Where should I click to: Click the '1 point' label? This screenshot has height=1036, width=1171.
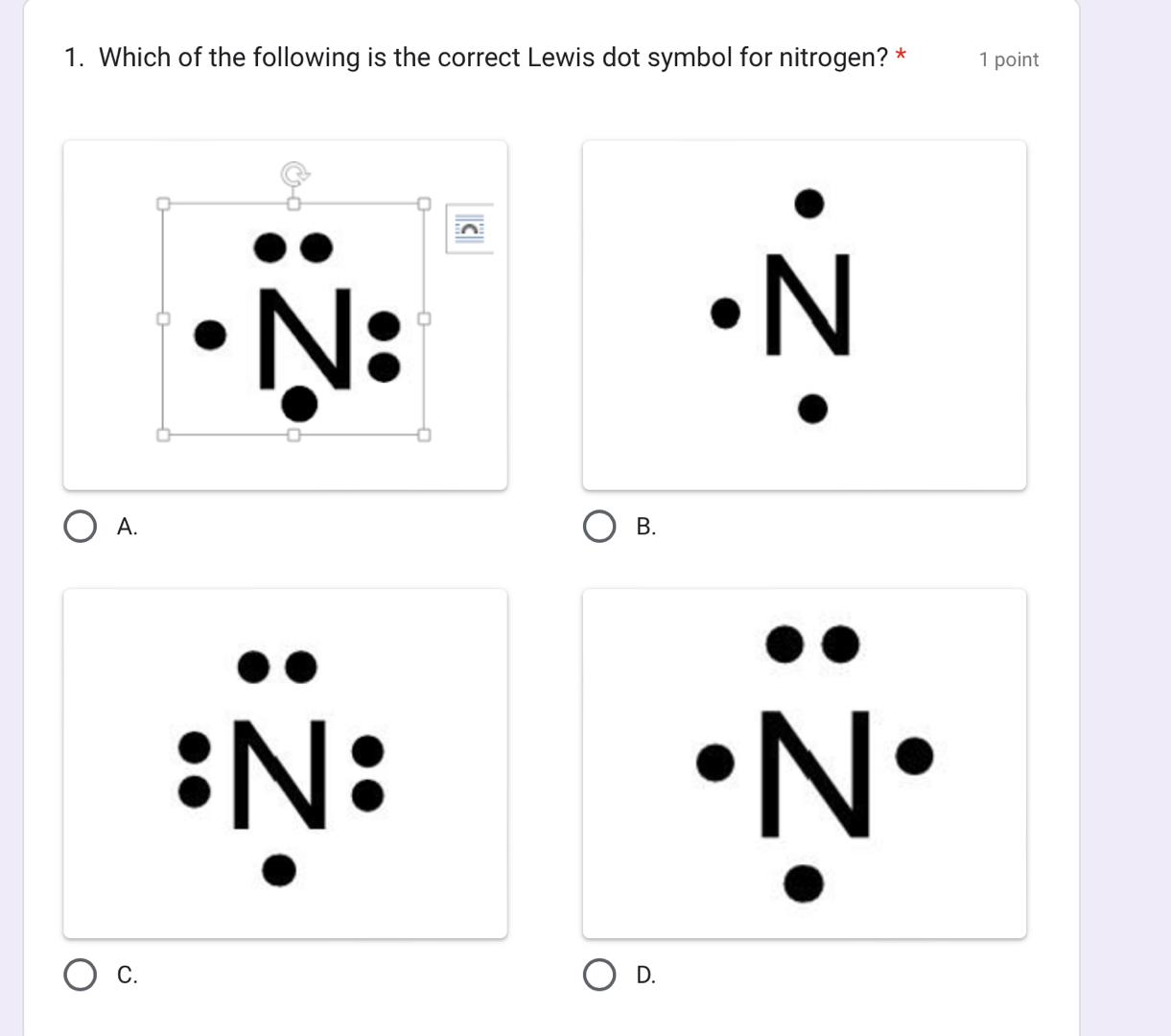click(1008, 59)
